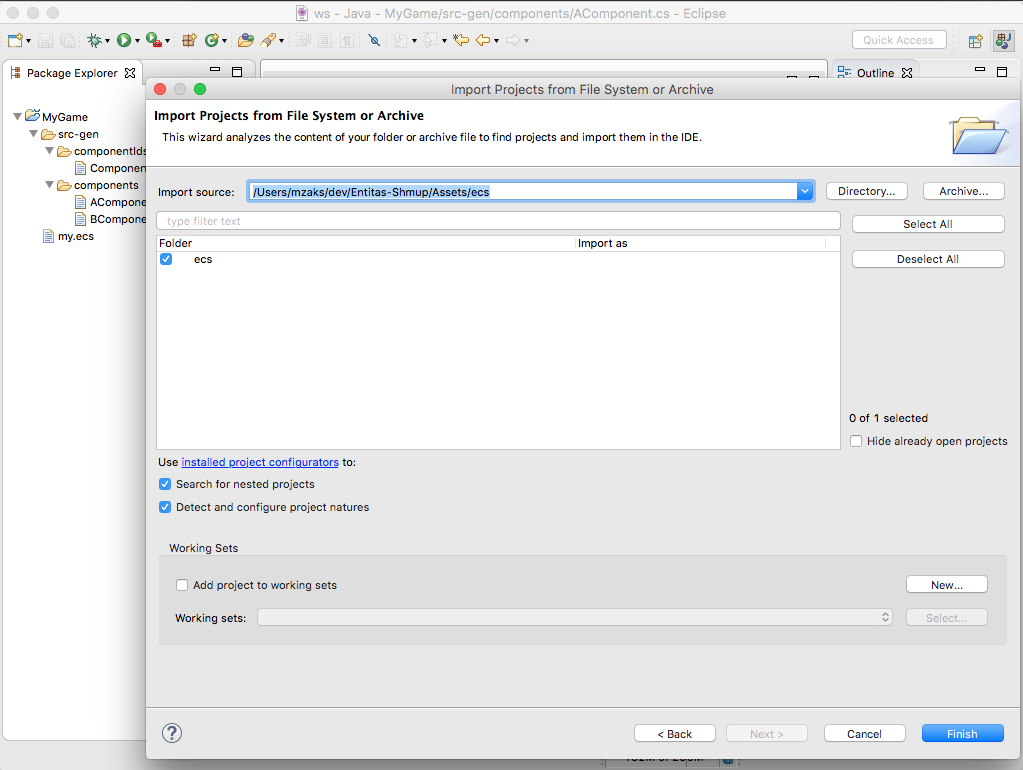1023x770 pixels.
Task: Click the New Java Class icon
Action: (211, 40)
